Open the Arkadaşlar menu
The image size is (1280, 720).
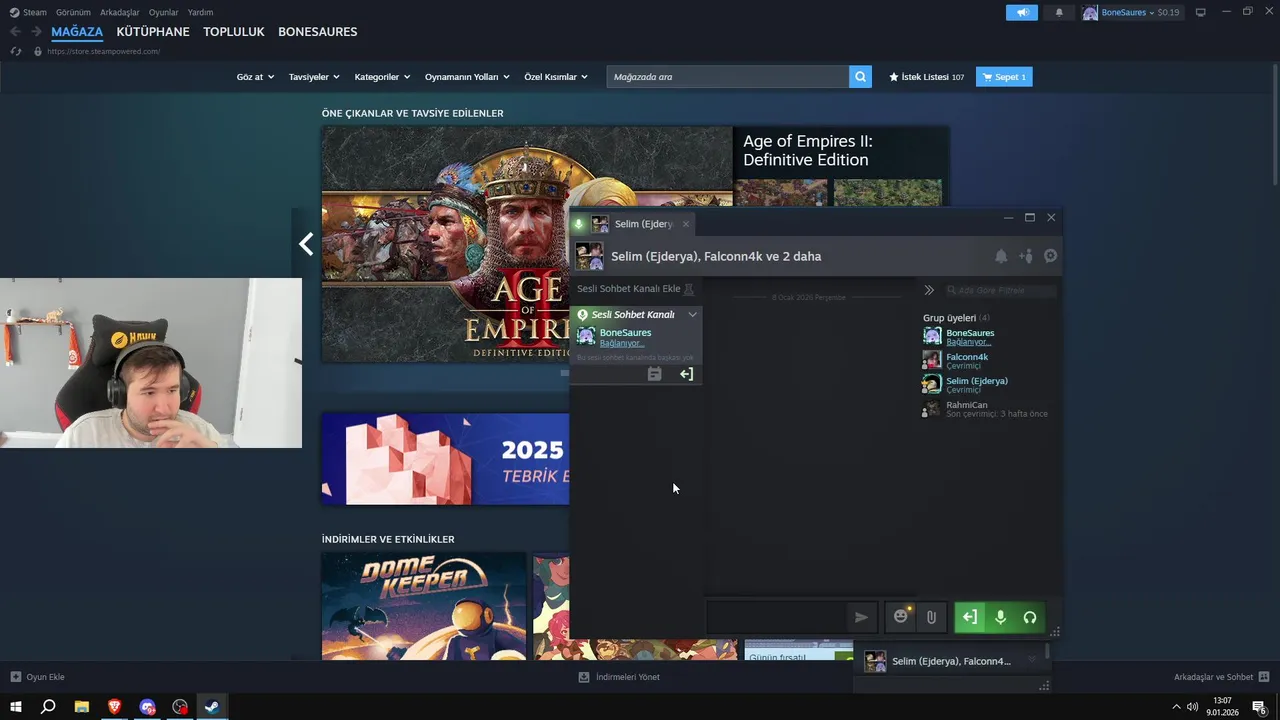[x=120, y=12]
